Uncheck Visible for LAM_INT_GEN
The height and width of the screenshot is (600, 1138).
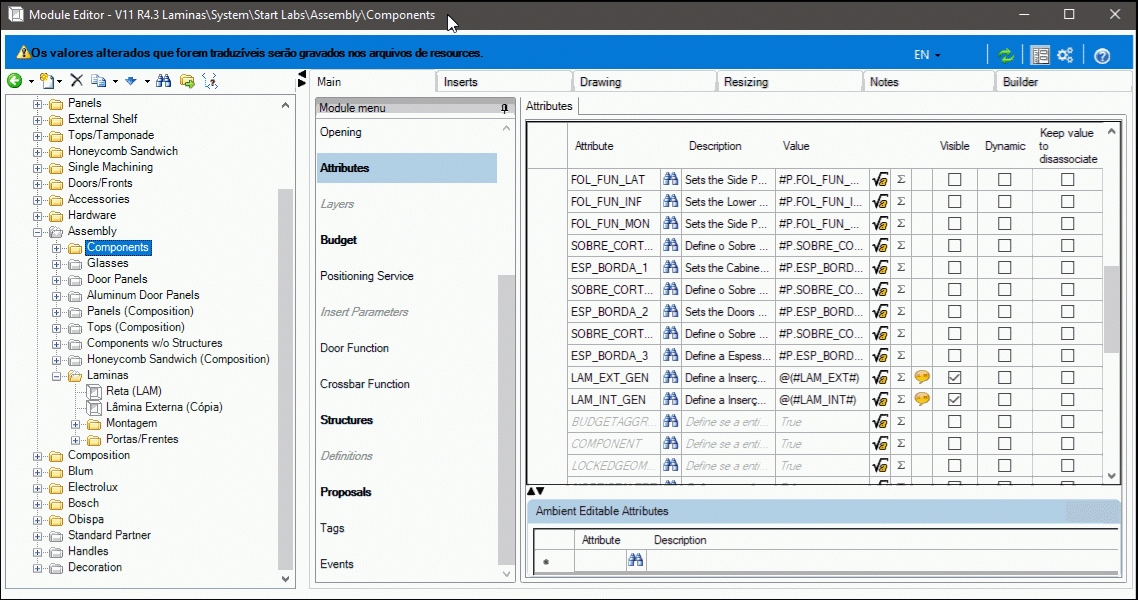click(954, 400)
